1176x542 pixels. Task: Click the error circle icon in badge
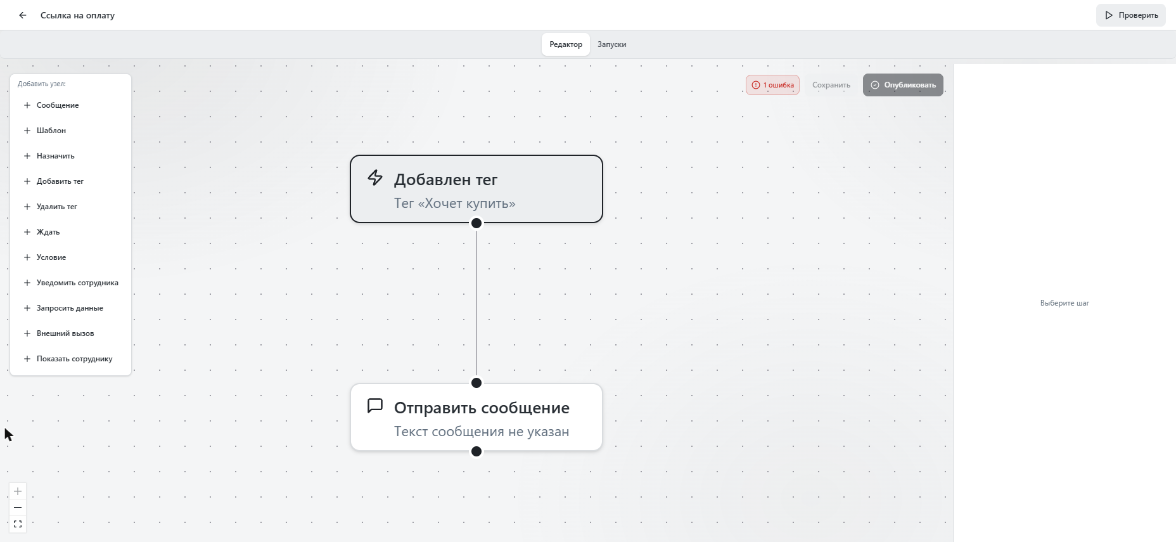point(755,85)
